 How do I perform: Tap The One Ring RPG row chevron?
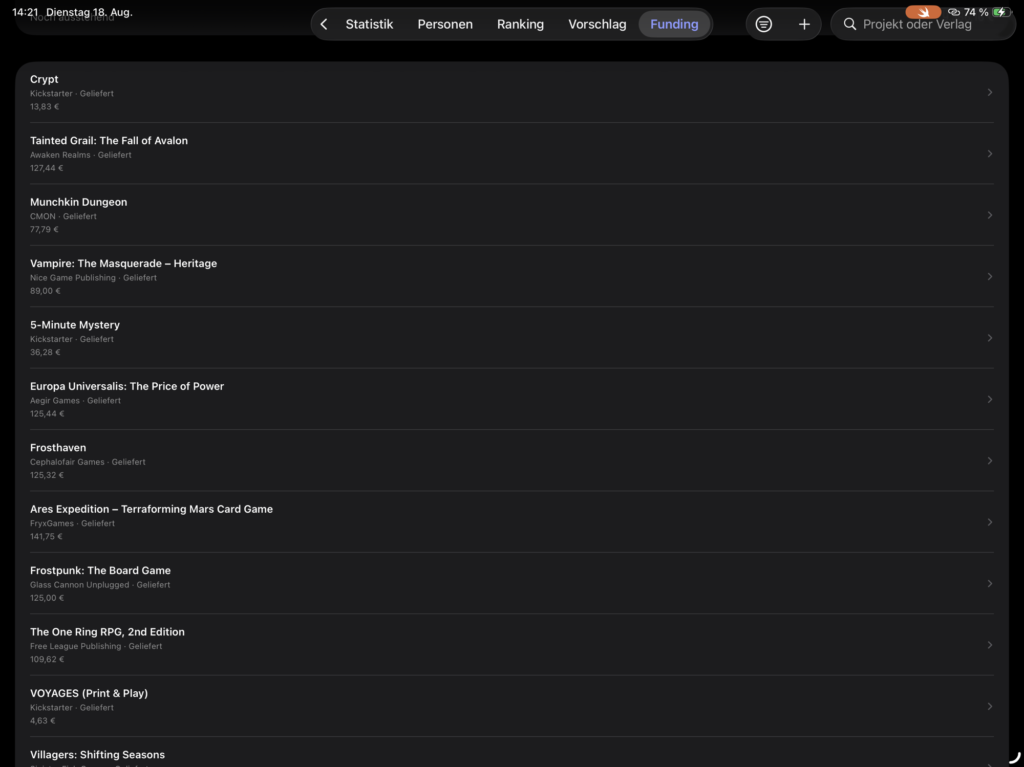(x=989, y=645)
